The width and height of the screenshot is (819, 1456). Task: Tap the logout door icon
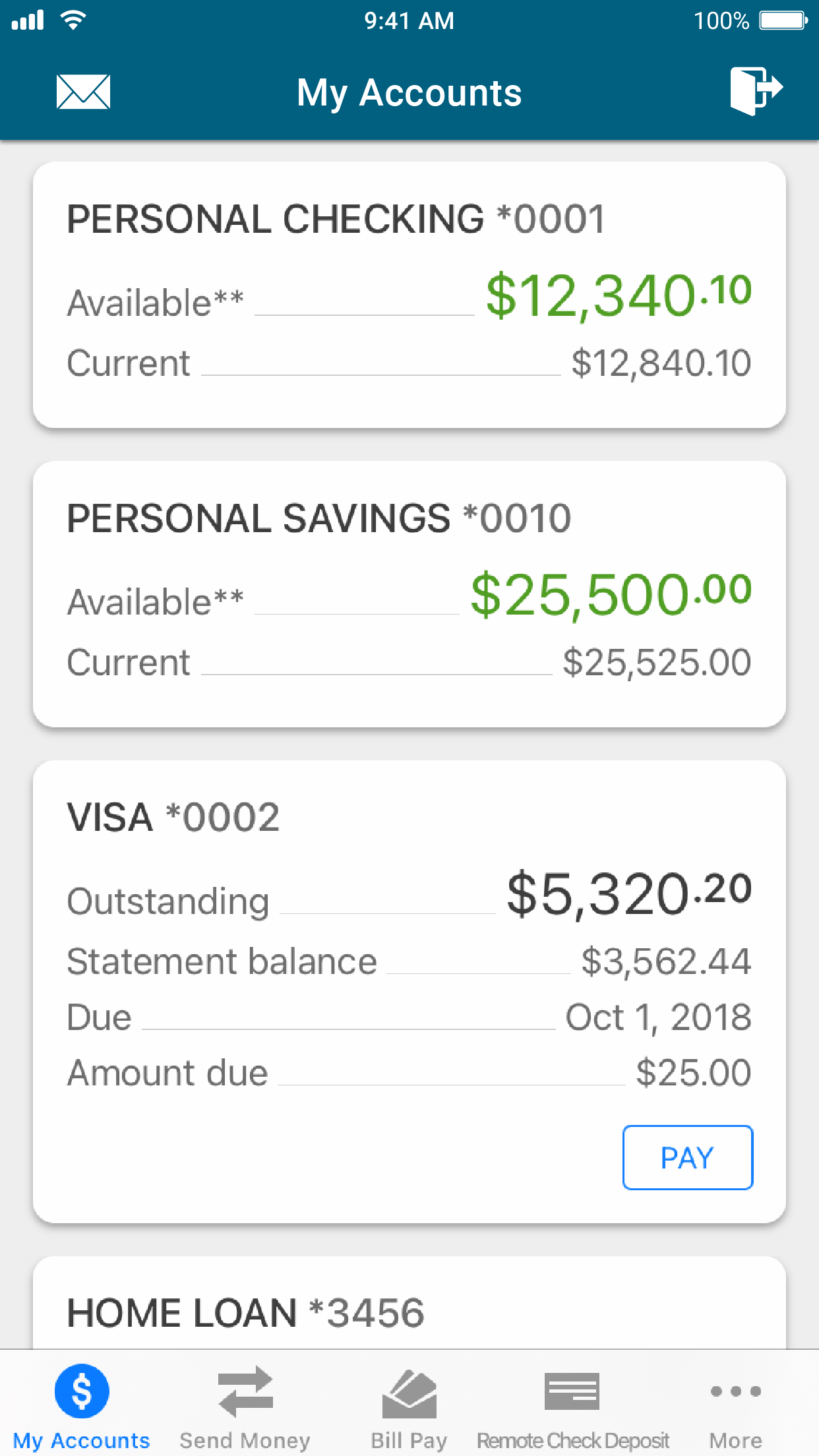tap(756, 91)
